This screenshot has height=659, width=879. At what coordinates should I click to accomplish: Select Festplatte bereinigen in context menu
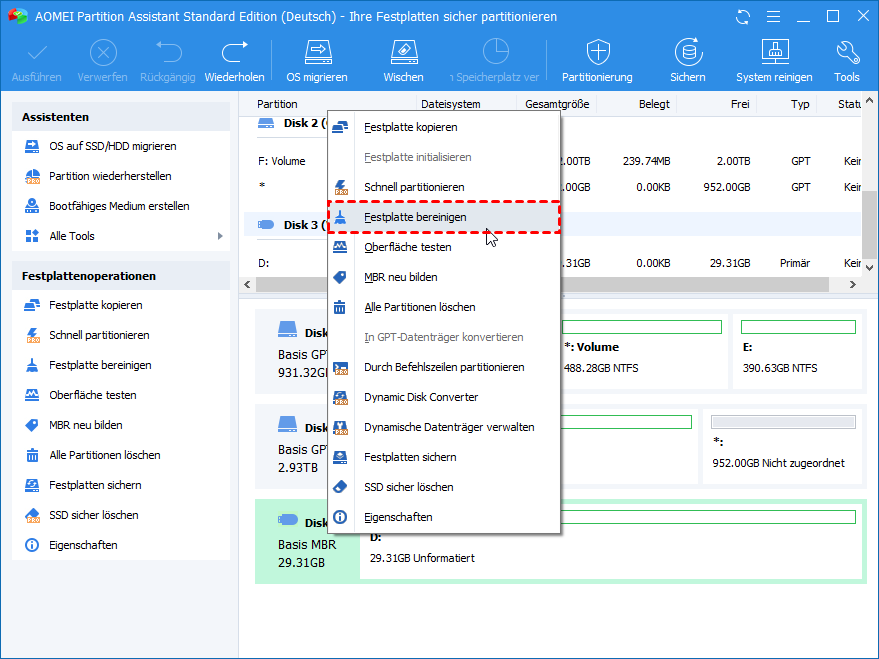(444, 217)
